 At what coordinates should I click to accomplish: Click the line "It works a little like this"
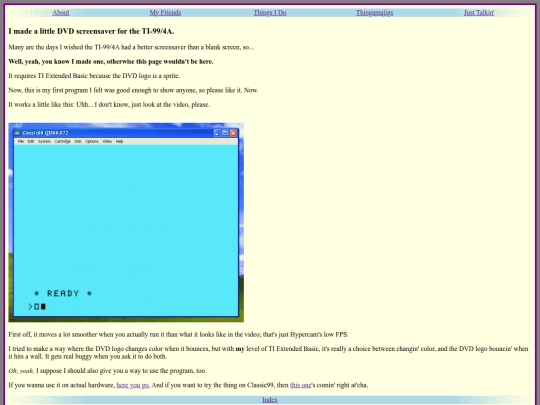109,105
